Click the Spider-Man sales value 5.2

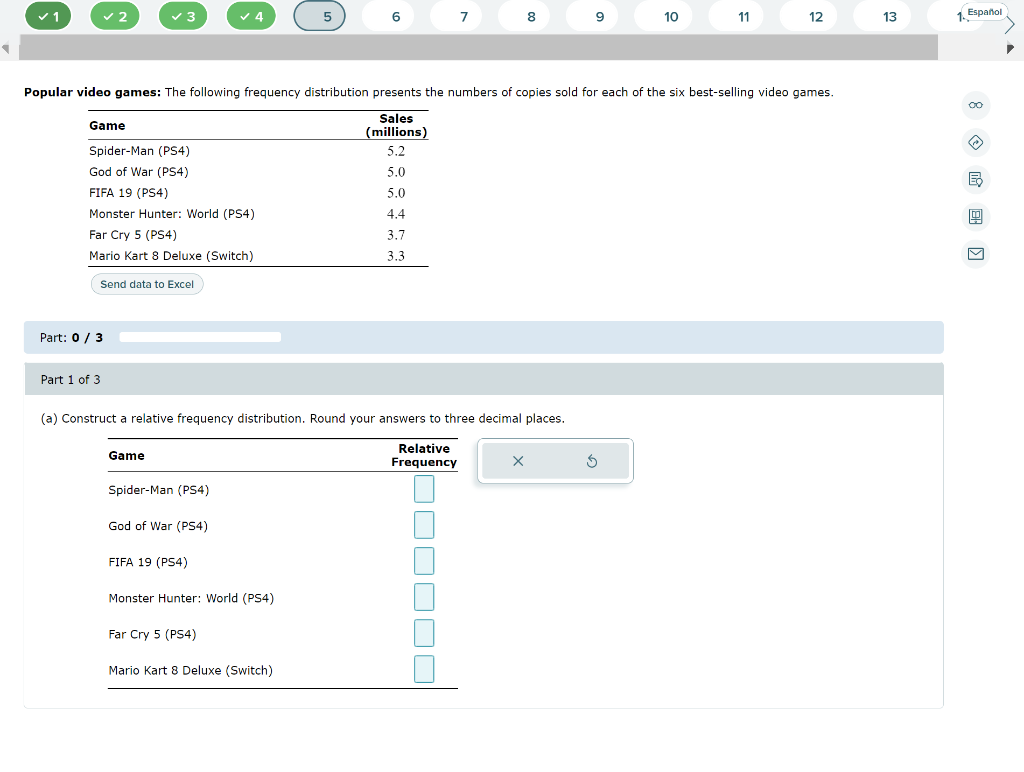(396, 151)
